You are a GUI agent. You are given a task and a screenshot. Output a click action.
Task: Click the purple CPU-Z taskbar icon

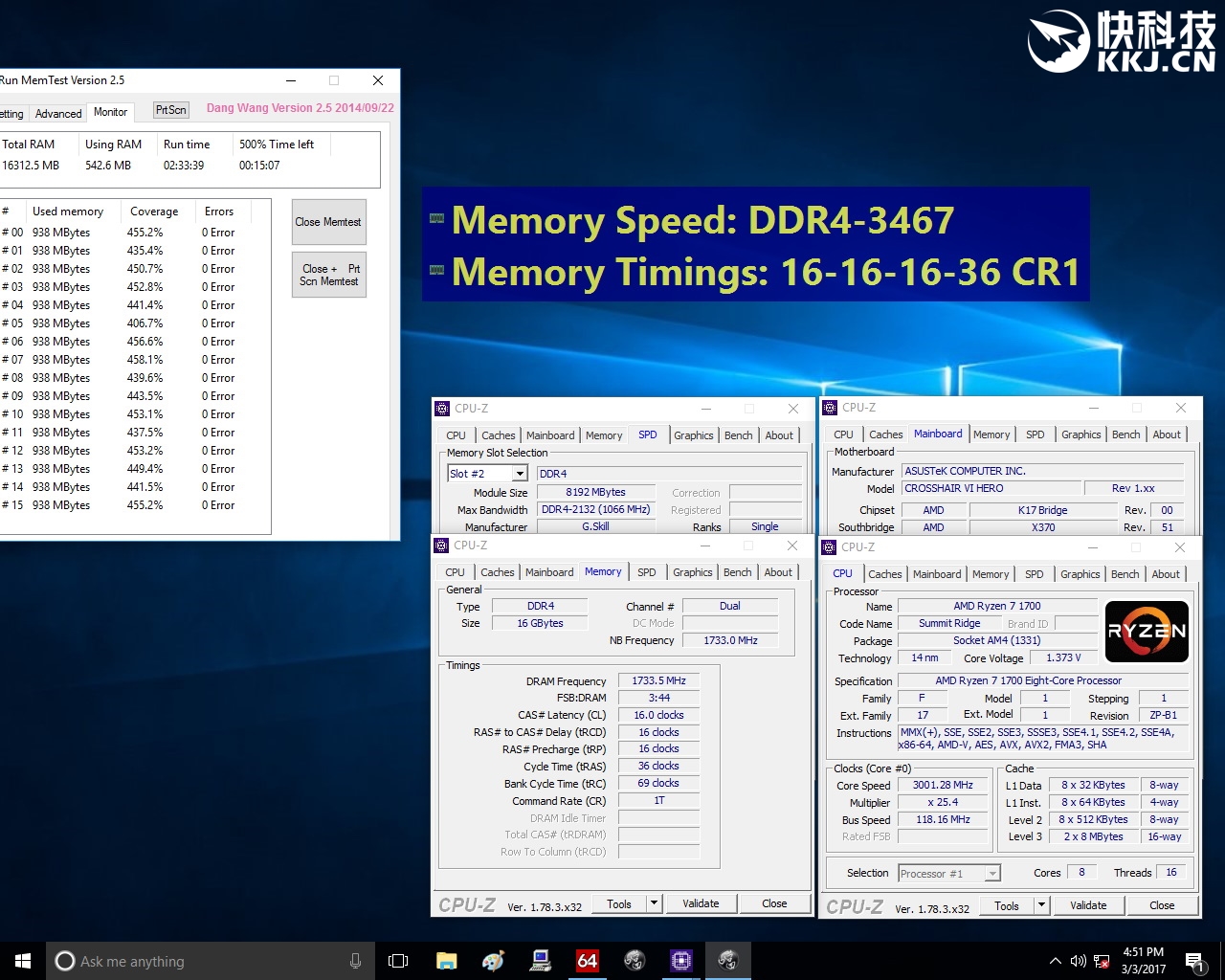tap(680, 961)
